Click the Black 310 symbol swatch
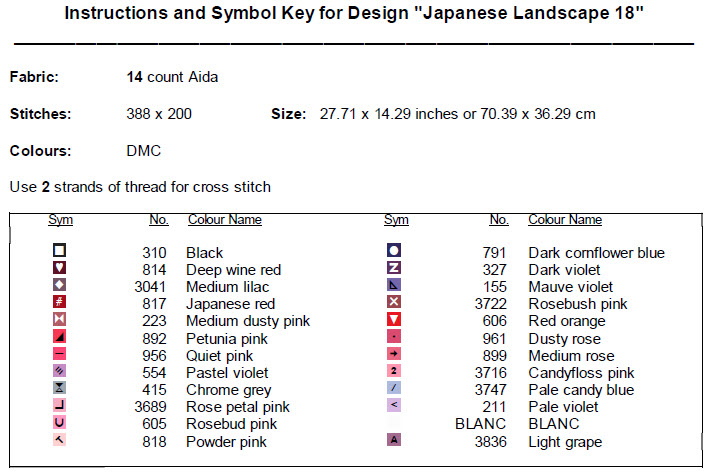This screenshot has height=475, width=712. (60, 251)
